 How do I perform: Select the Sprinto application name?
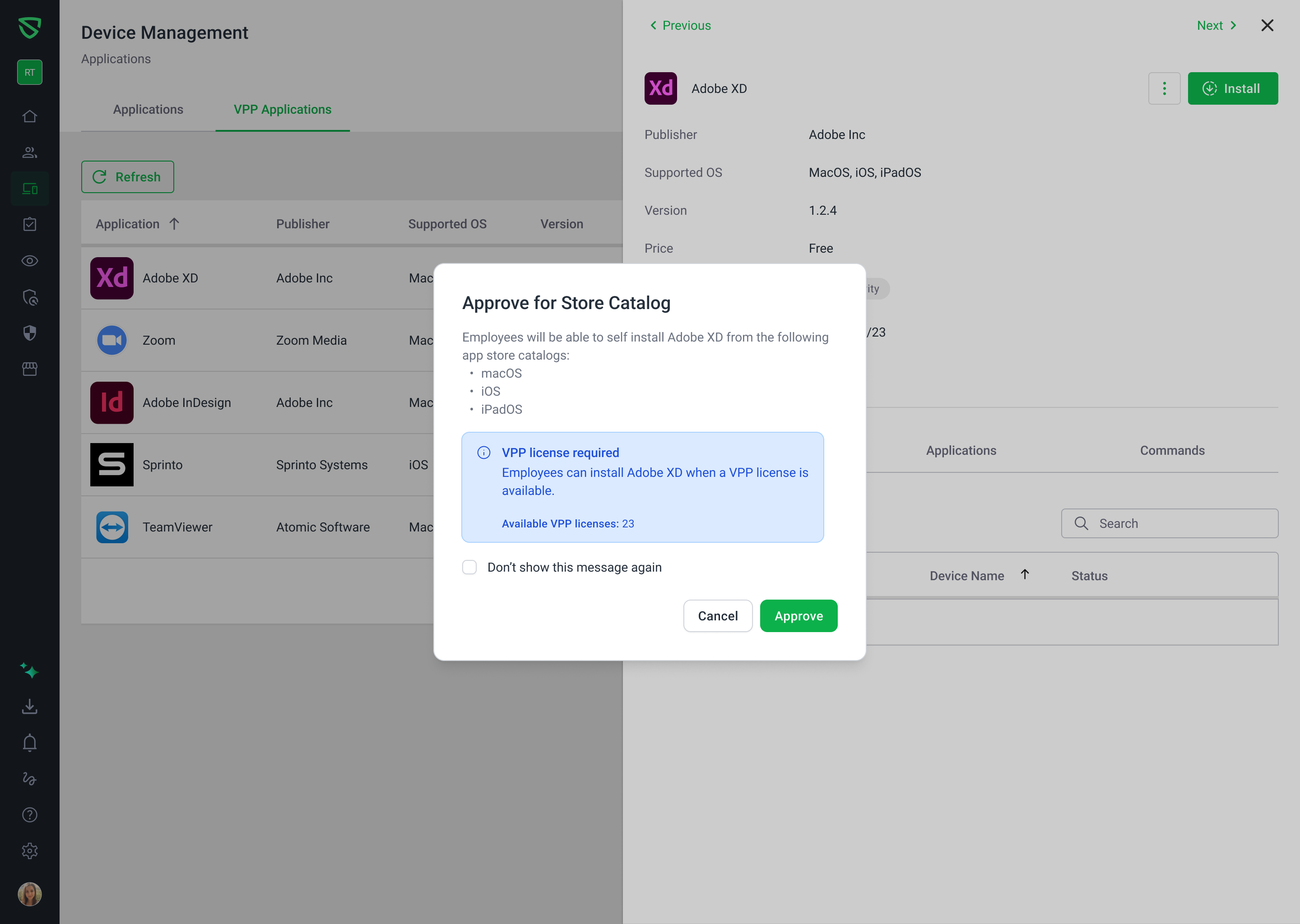(x=162, y=465)
